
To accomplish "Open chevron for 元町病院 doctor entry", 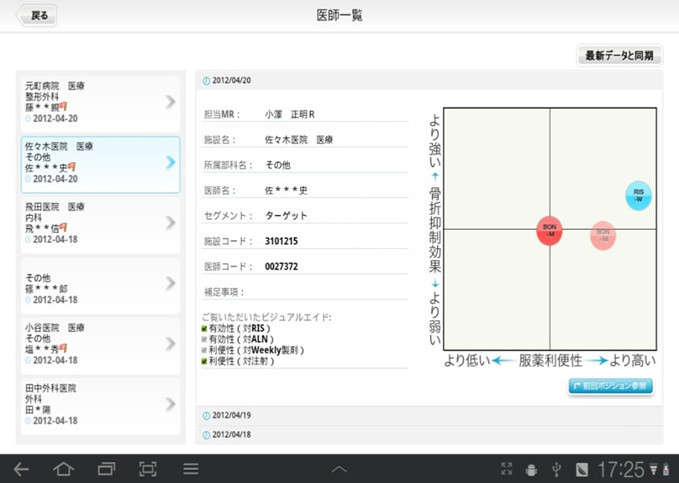I will (171, 102).
